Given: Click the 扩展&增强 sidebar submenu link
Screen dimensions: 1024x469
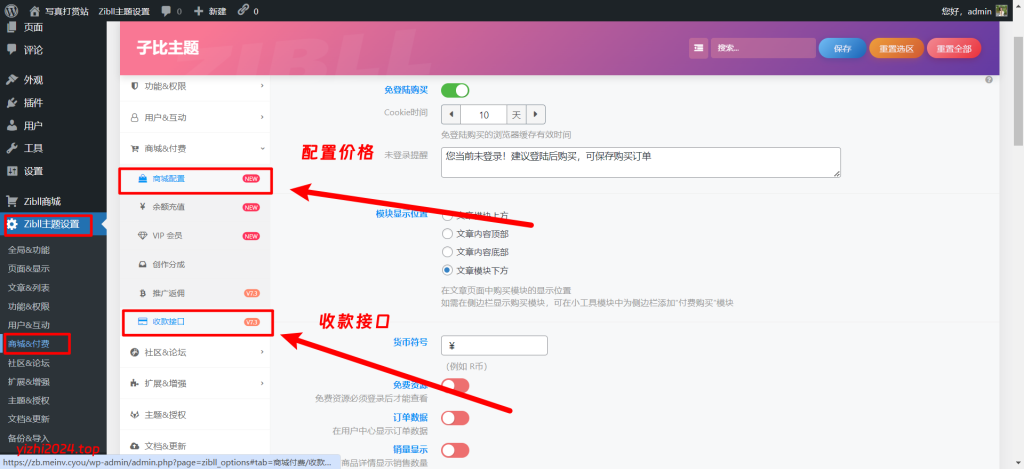Looking at the screenshot, I should (x=29, y=381).
